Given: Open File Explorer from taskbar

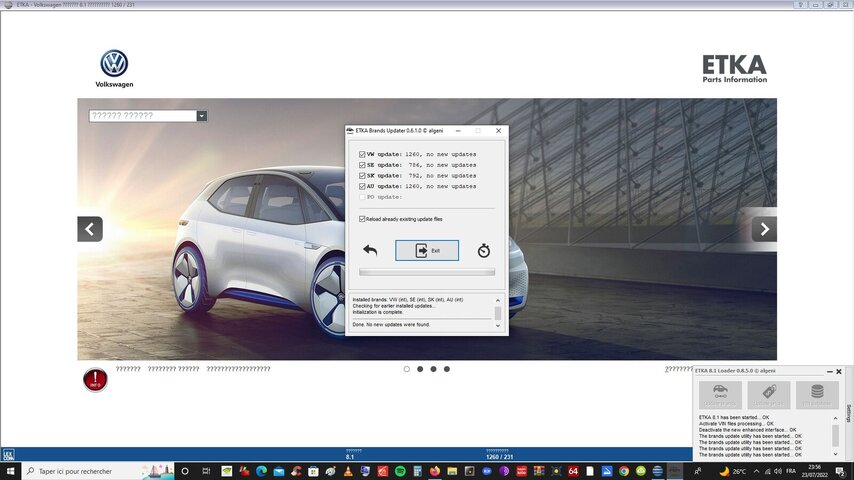Looking at the screenshot, I should (452, 471).
